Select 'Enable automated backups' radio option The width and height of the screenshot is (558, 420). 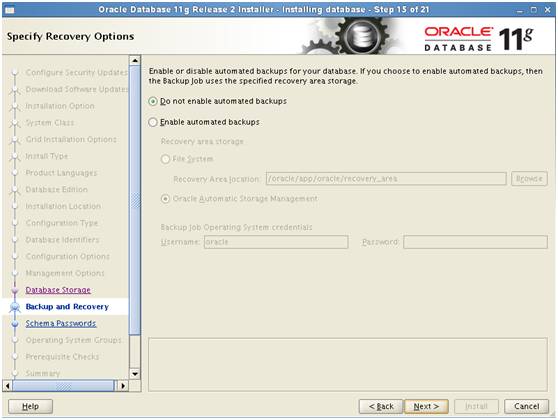click(x=153, y=122)
